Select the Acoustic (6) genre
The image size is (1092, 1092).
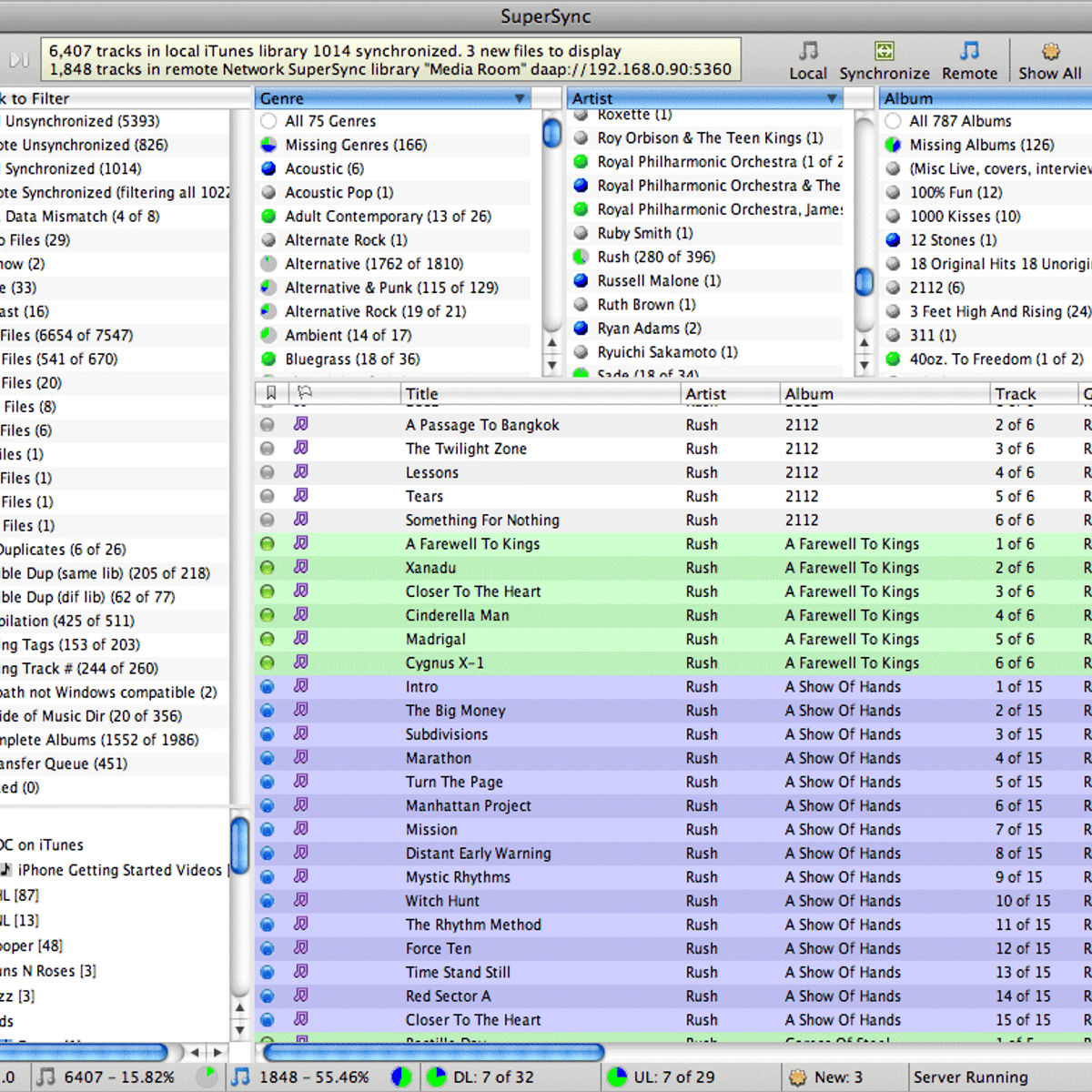324,168
